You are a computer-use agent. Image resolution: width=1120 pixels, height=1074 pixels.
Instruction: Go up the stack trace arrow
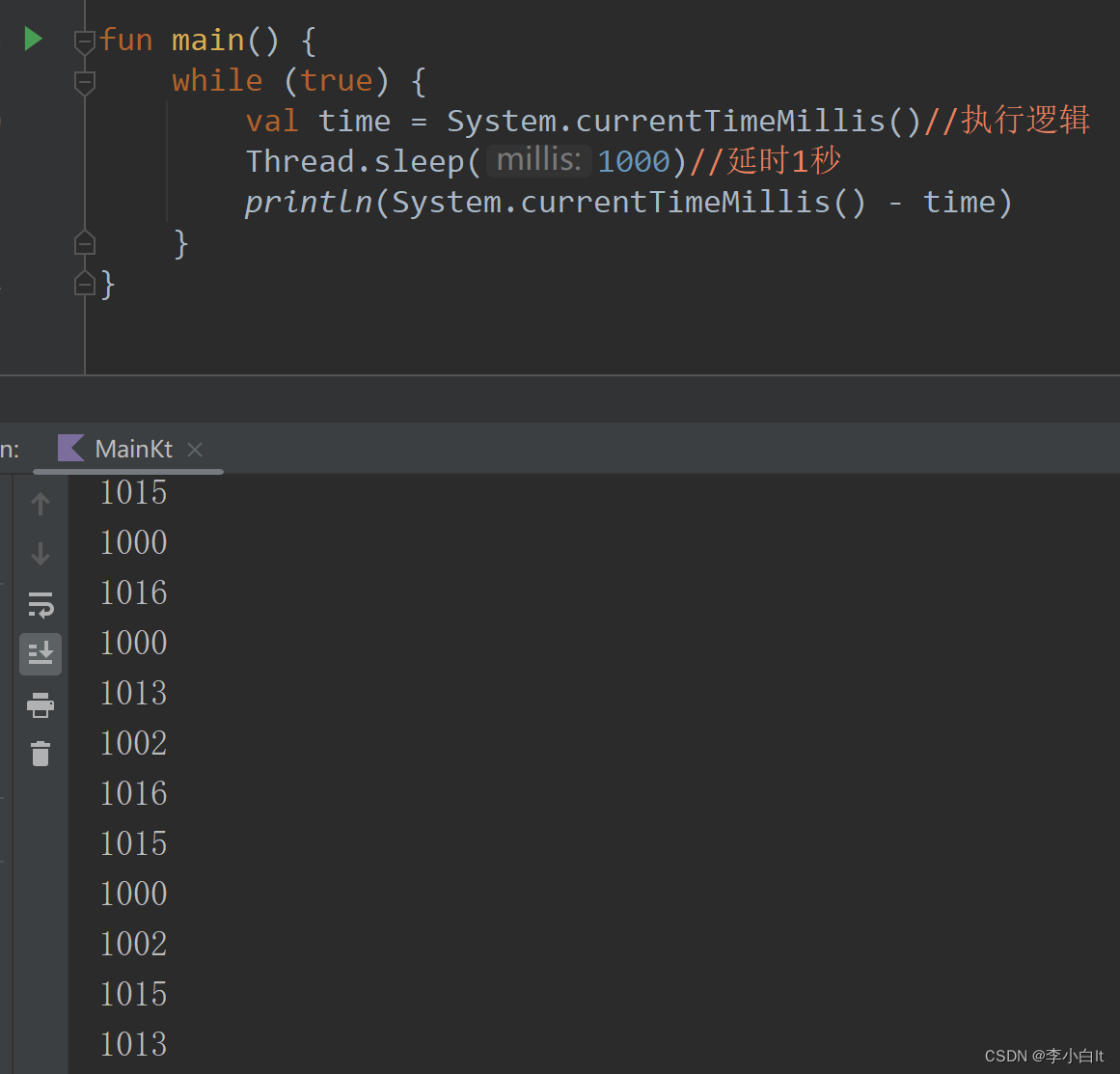(41, 504)
